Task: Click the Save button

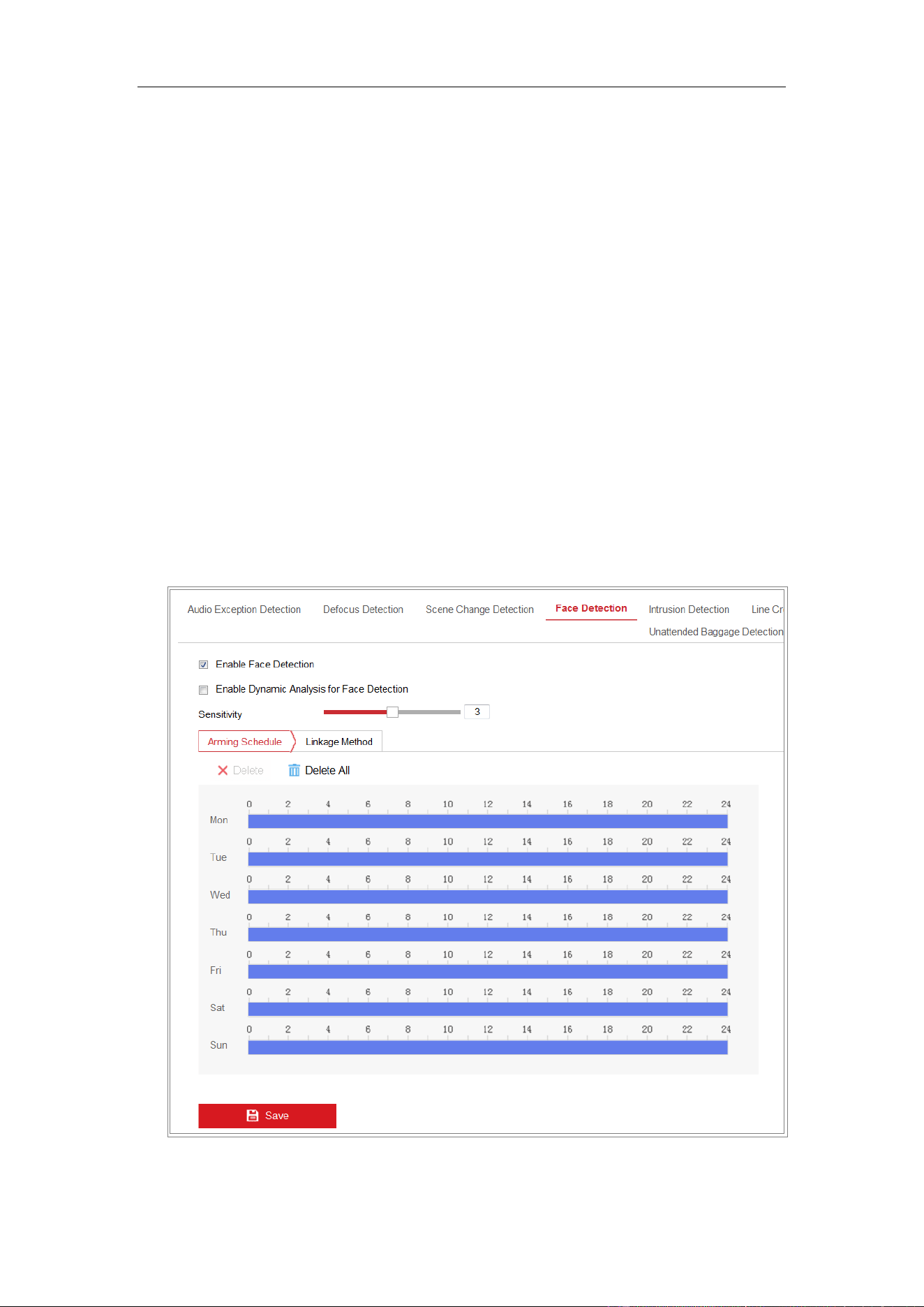Action: click(267, 1116)
